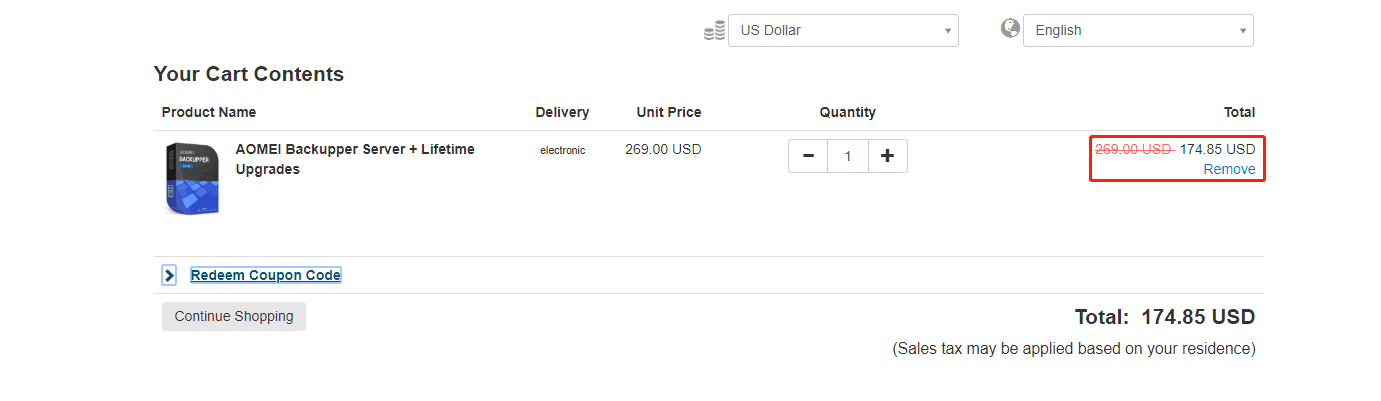
Task: Click the quantity input field
Action: pos(848,156)
